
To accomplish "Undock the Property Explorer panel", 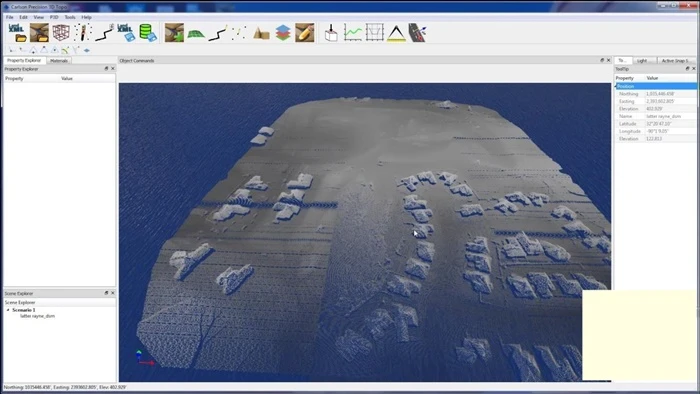I will (x=106, y=68).
